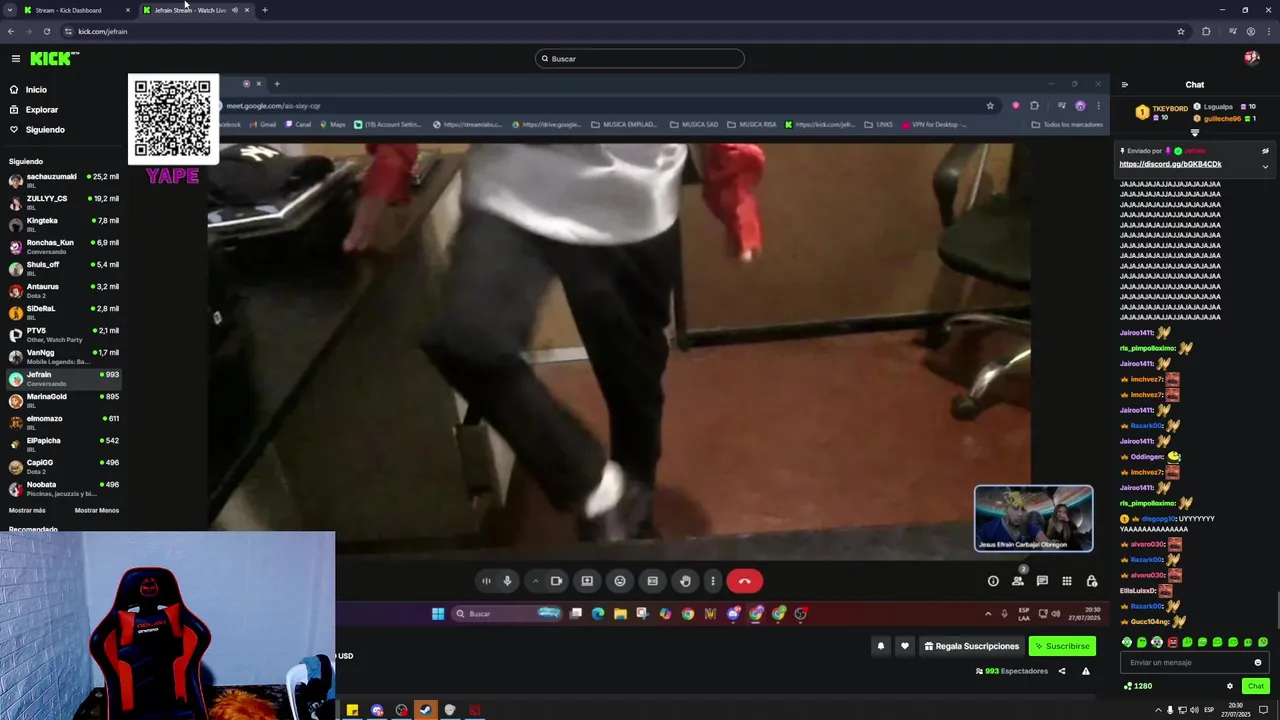Open the emoji picker in the chat box

[x=1258, y=662]
